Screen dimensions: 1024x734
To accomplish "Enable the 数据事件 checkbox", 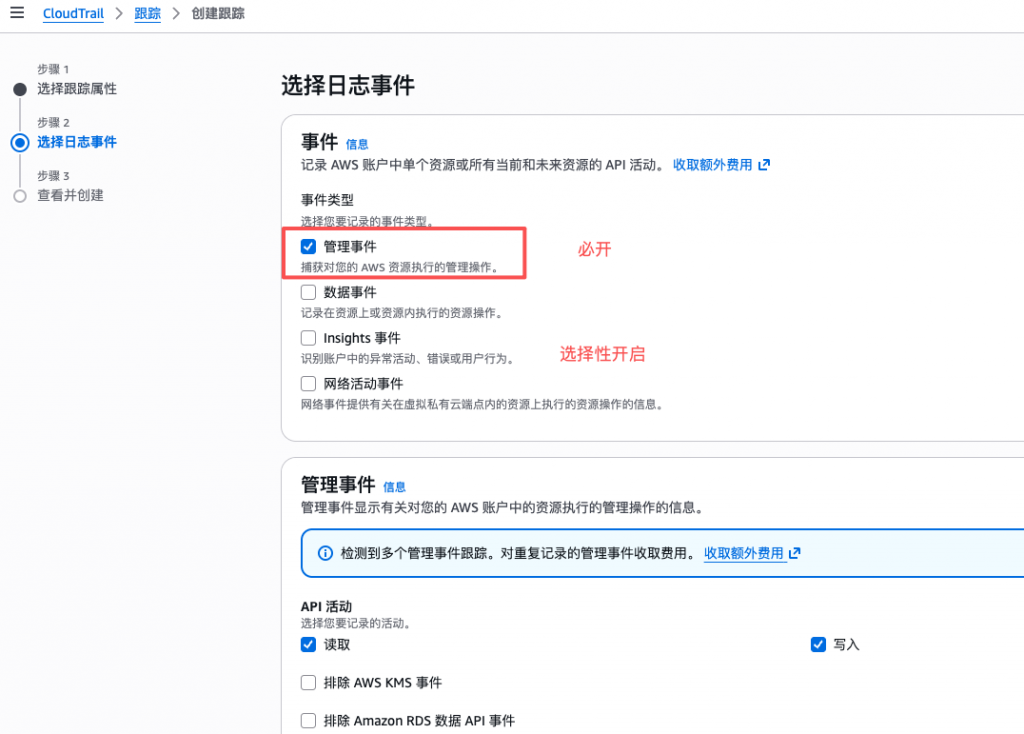I will tap(309, 292).
